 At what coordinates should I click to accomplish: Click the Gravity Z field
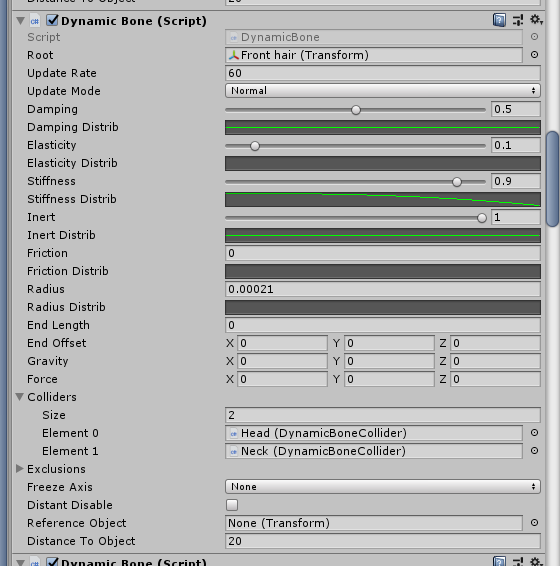[x=495, y=361]
